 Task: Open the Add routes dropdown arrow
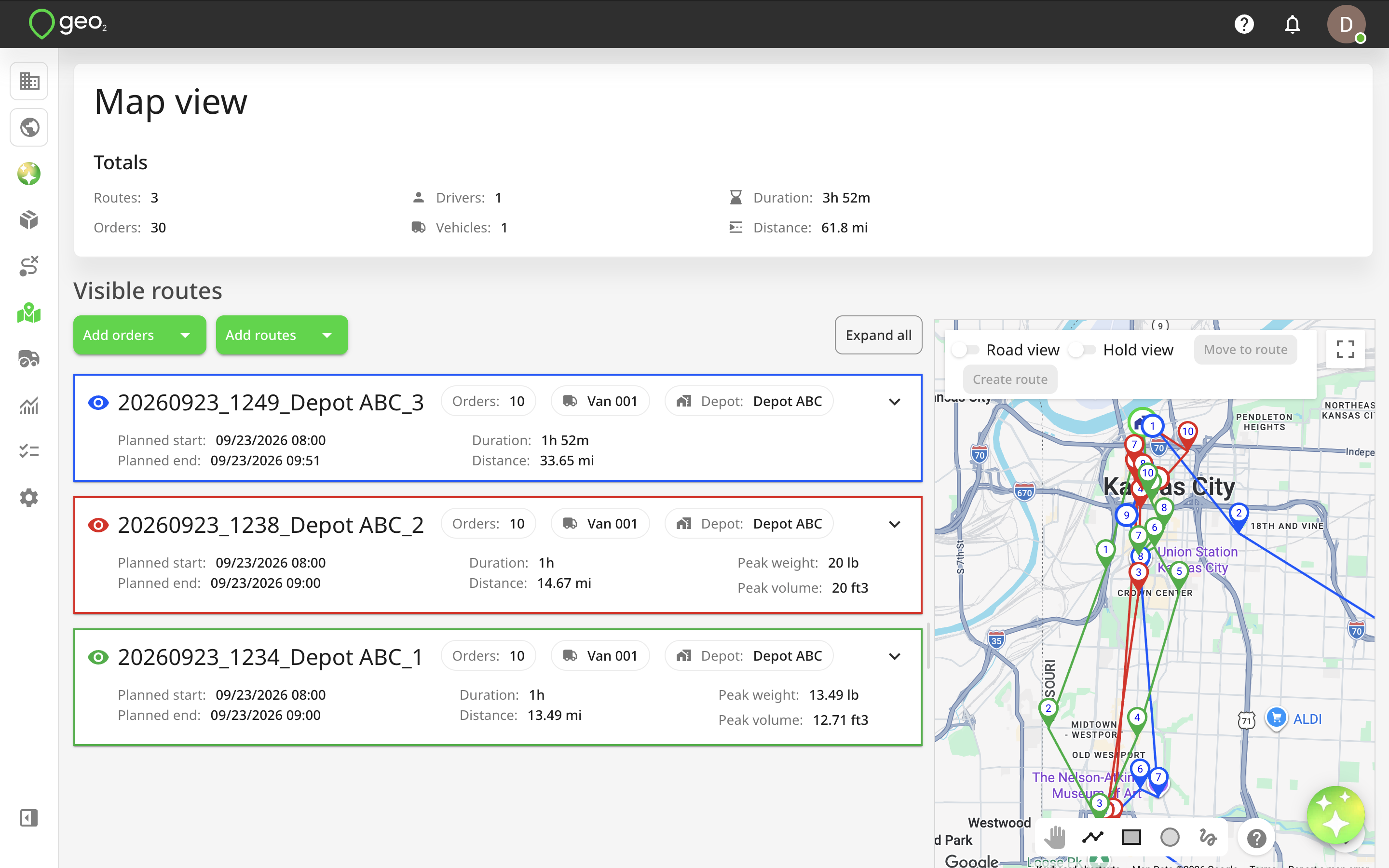click(x=327, y=335)
